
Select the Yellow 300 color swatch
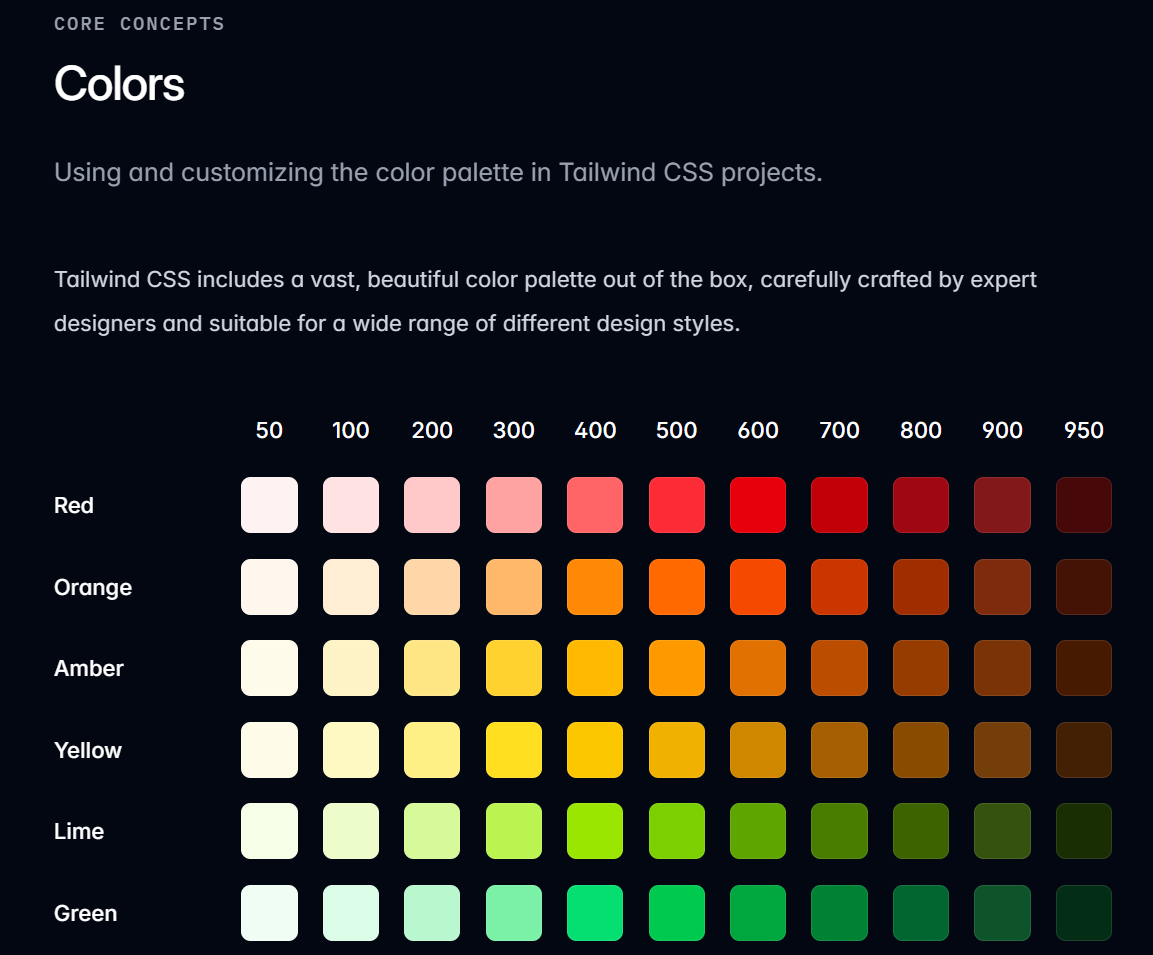point(514,750)
